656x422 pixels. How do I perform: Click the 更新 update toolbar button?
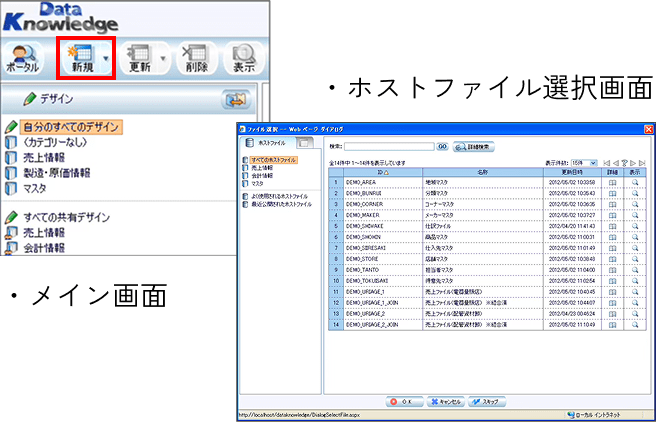(140, 59)
